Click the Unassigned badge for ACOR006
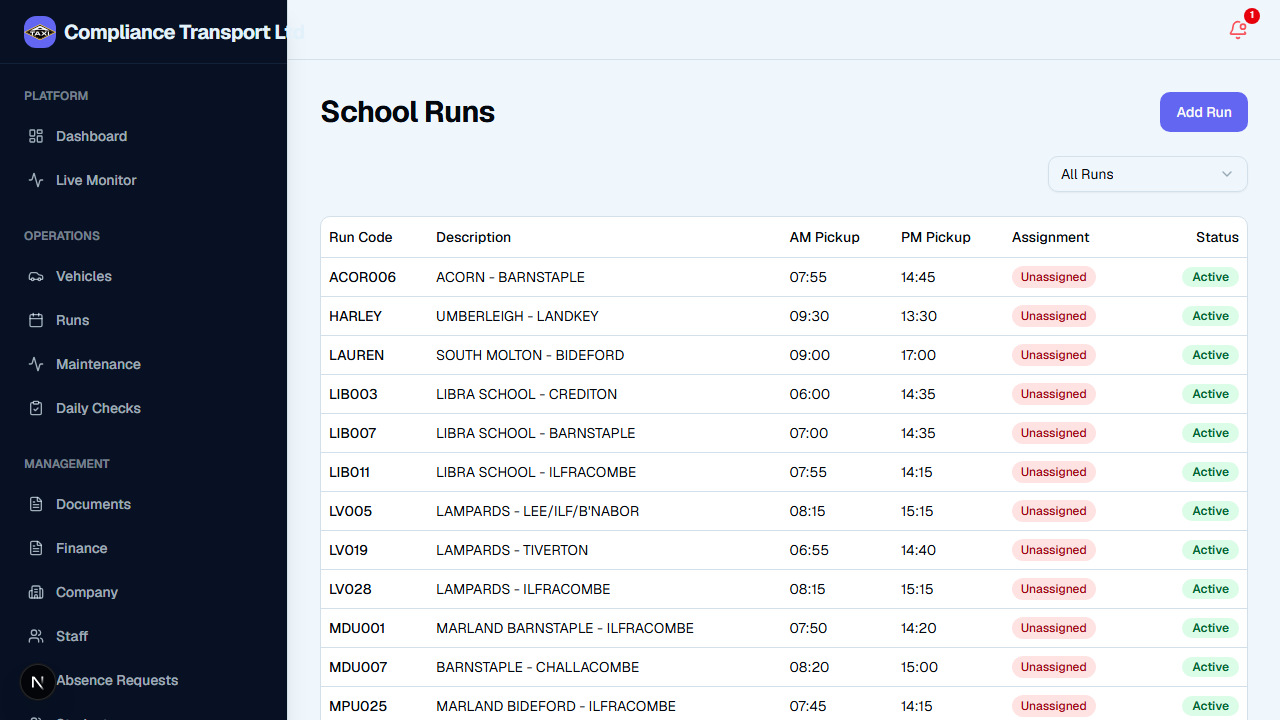The width and height of the screenshot is (1280, 720). [x=1054, y=277]
